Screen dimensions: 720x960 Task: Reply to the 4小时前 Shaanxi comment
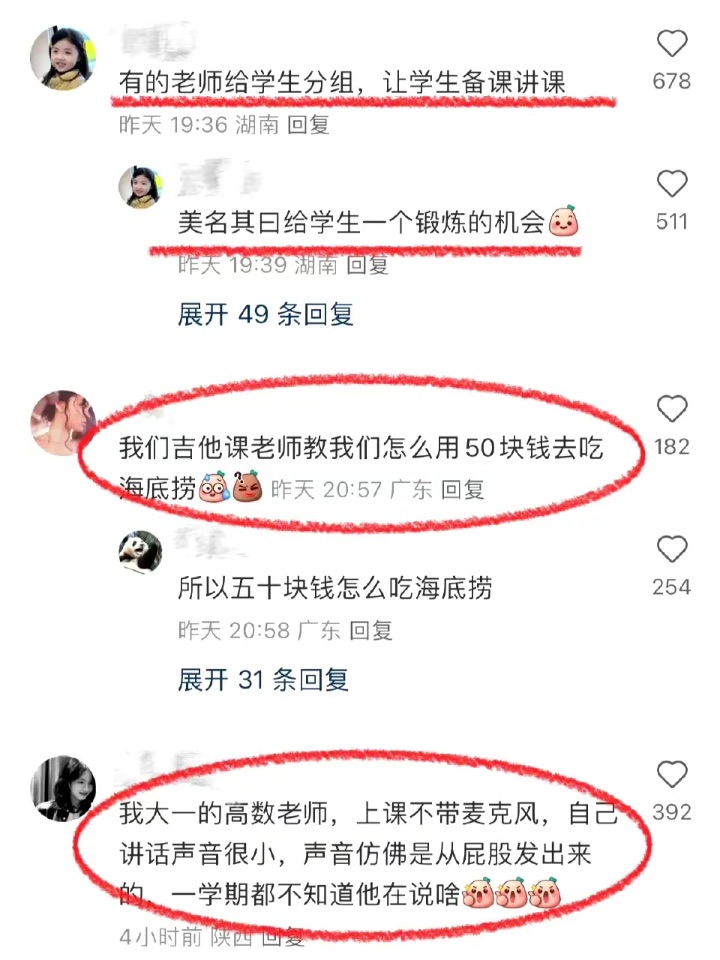tap(283, 937)
